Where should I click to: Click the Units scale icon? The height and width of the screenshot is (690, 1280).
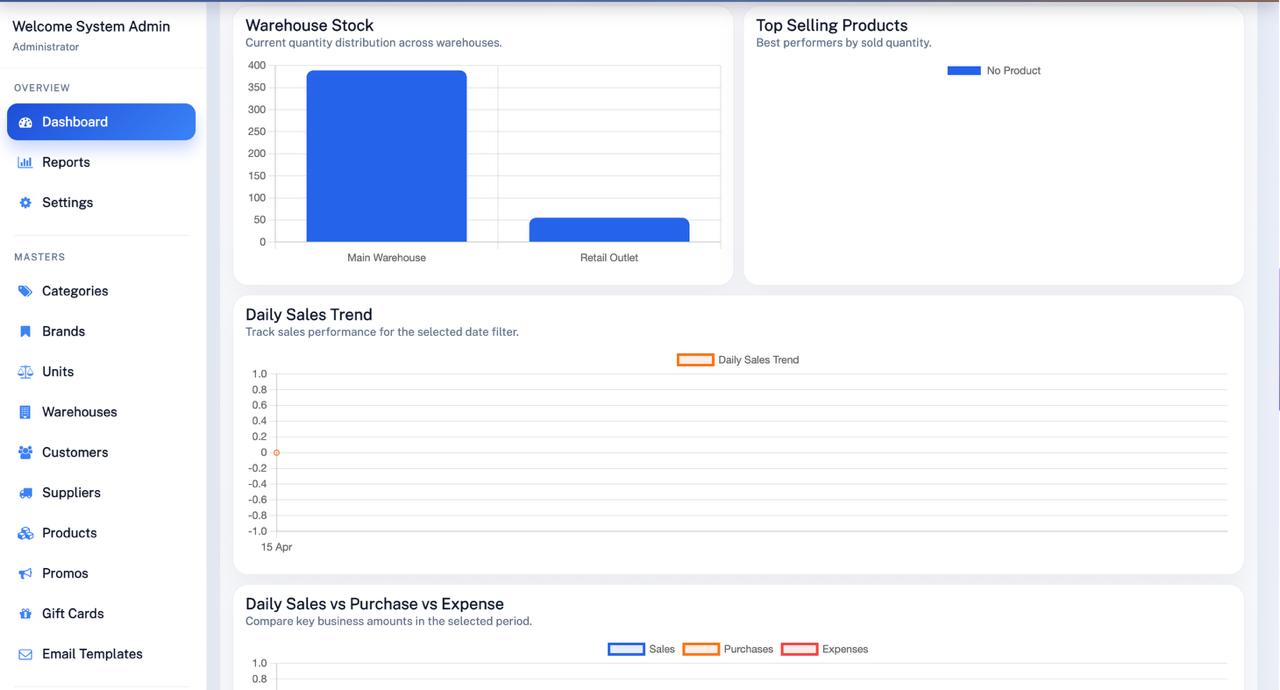tap(24, 371)
